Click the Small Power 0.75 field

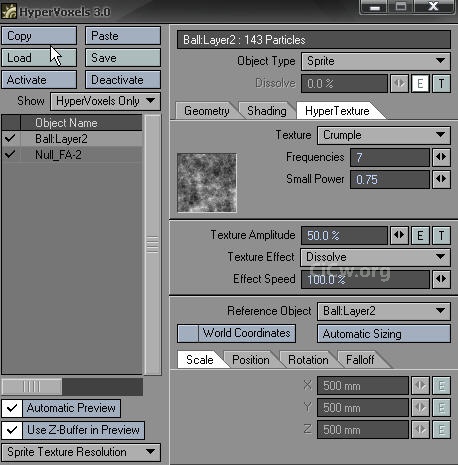coord(390,179)
